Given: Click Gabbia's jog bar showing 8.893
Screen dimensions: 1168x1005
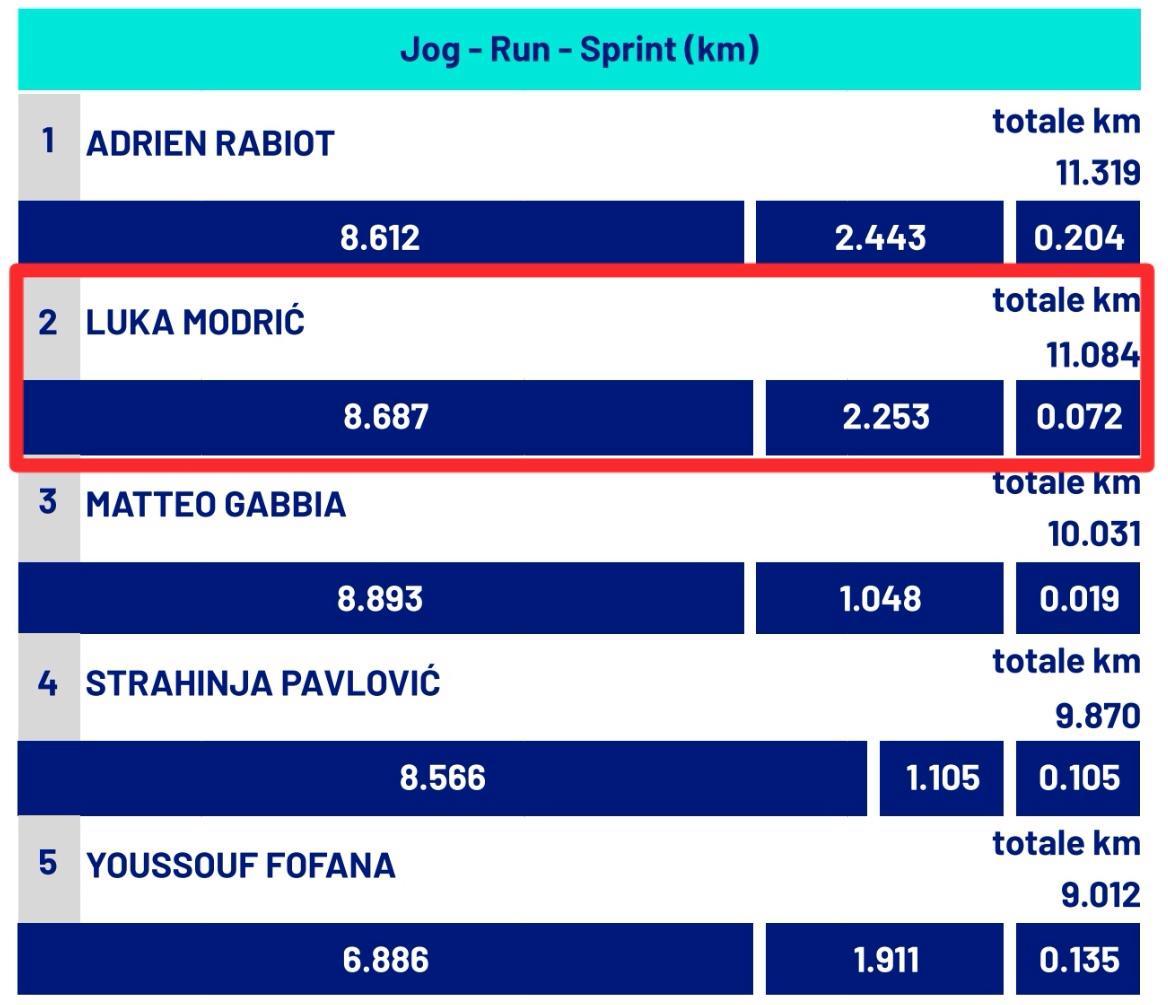Looking at the screenshot, I should click(381, 598).
